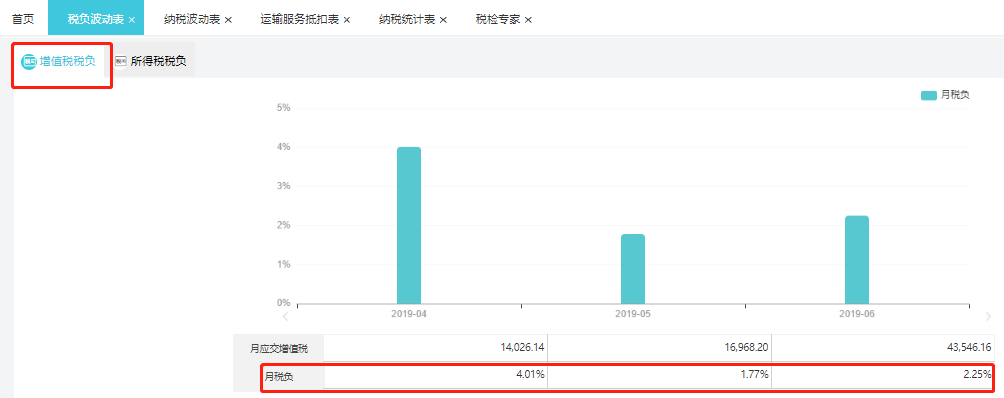Click the 43,546.16 table cell

coord(884,347)
